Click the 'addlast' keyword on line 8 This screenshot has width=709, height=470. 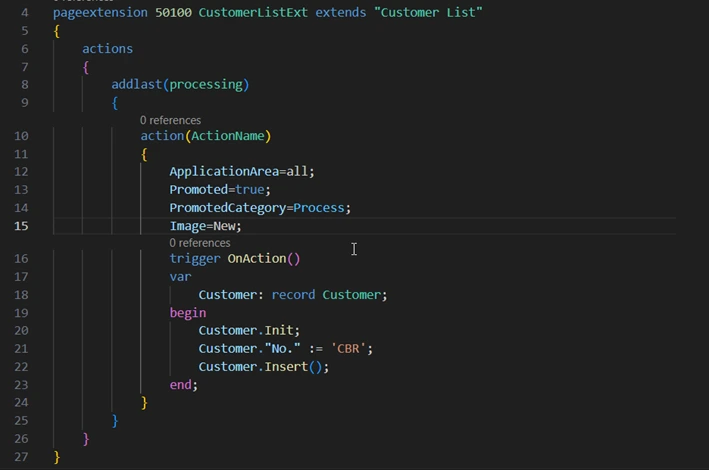tap(137, 85)
